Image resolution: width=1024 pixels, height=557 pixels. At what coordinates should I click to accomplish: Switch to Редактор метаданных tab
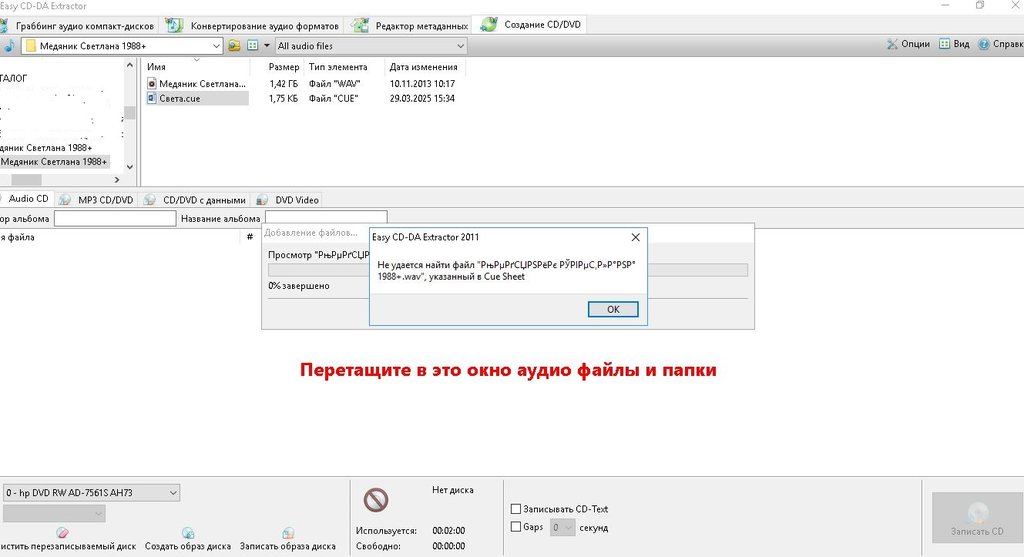coord(422,26)
